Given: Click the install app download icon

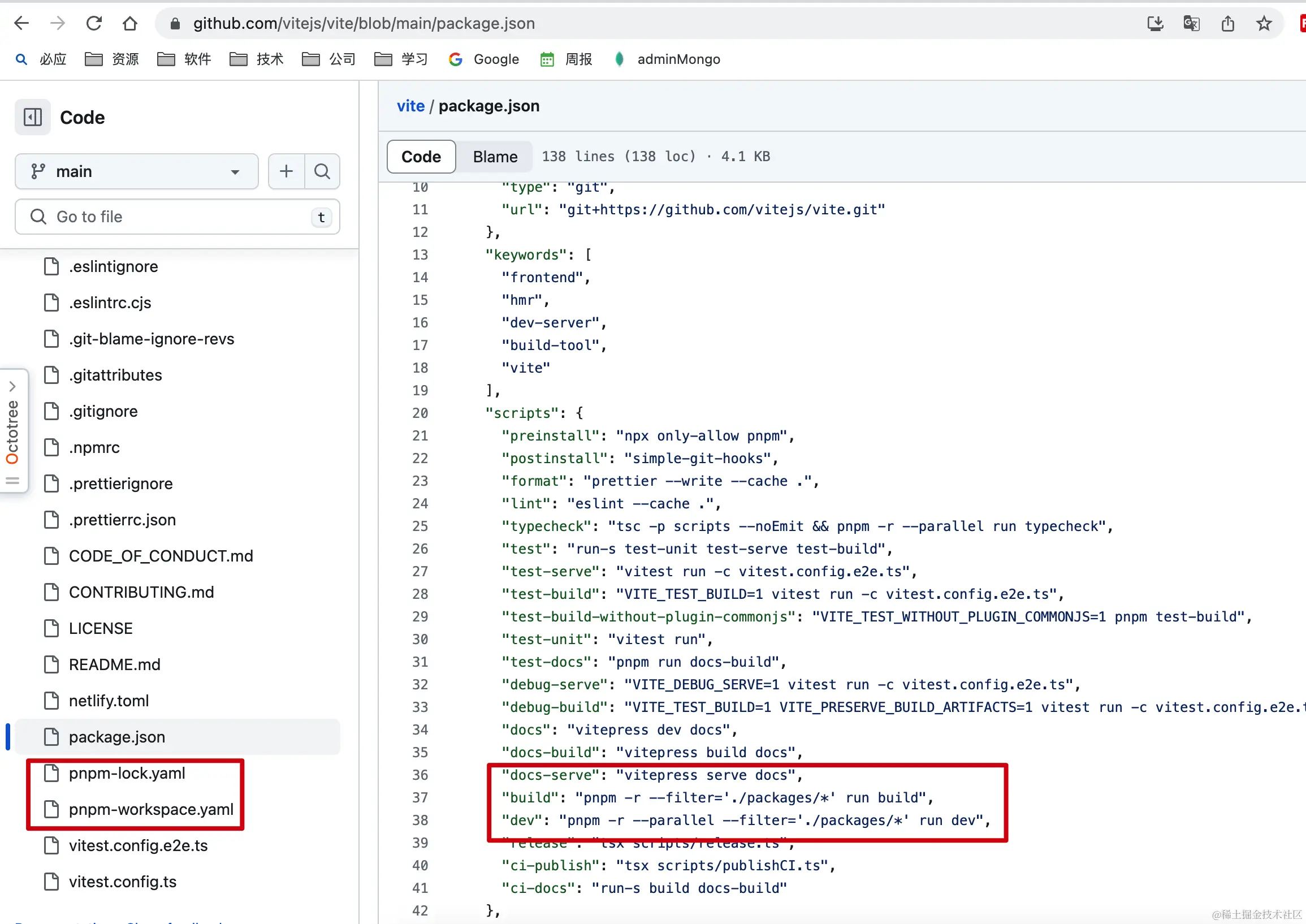Looking at the screenshot, I should point(1154,23).
